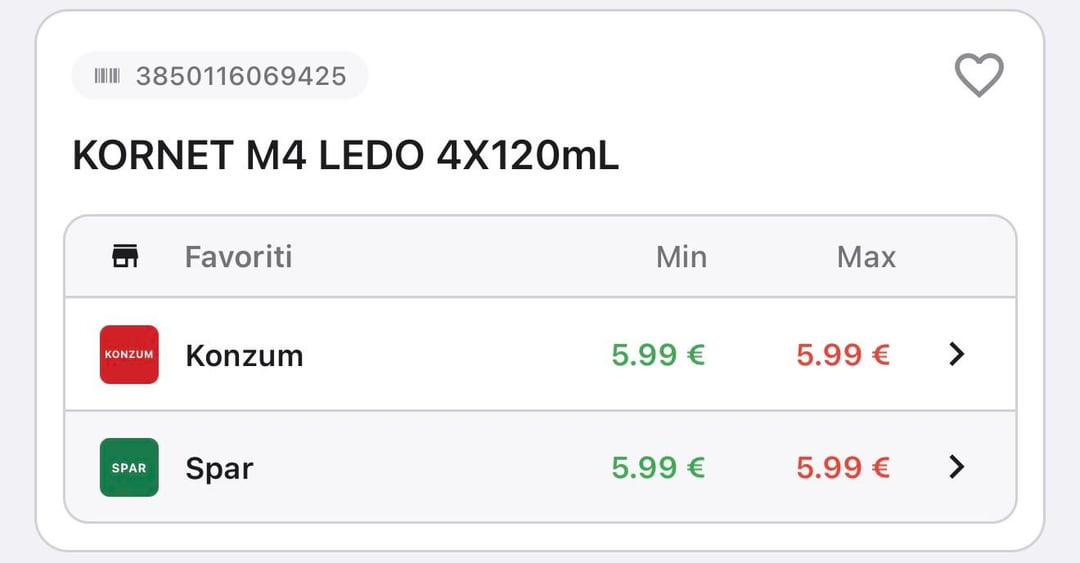Click Konzum's red maximum price

click(843, 355)
